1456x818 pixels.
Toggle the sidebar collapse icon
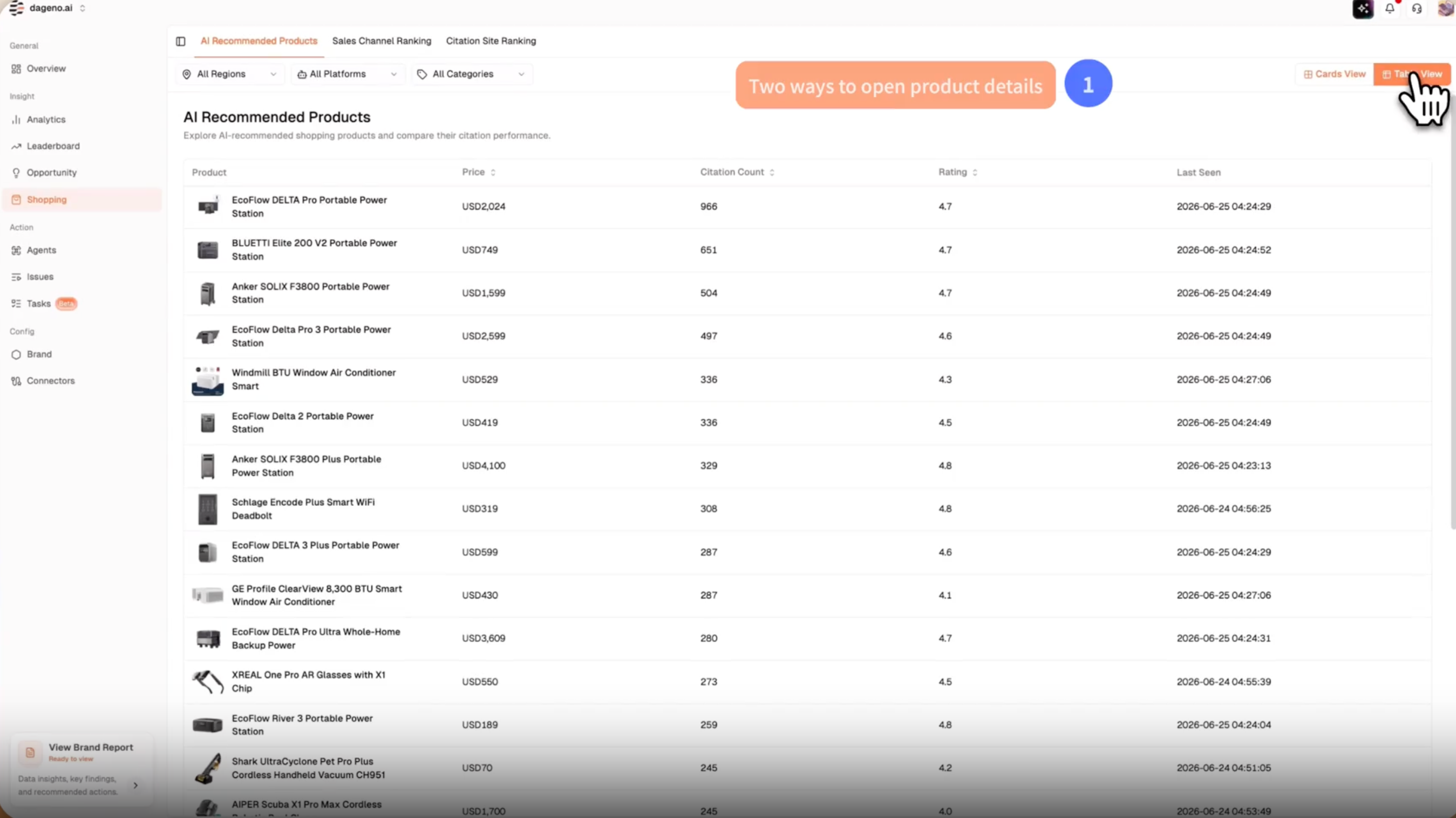pyautogui.click(x=180, y=41)
